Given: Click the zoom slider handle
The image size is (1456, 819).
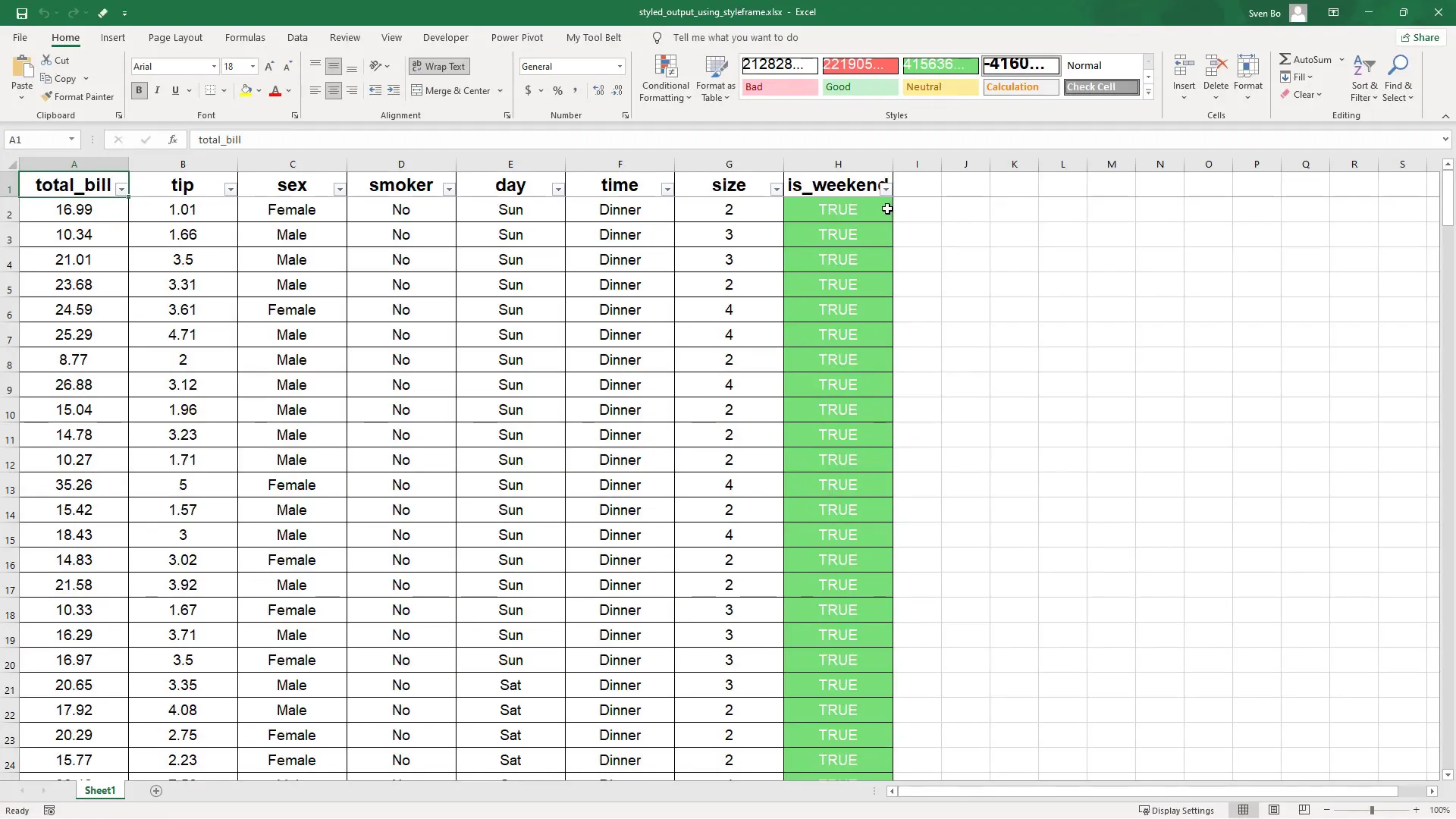Looking at the screenshot, I should 1371,811.
